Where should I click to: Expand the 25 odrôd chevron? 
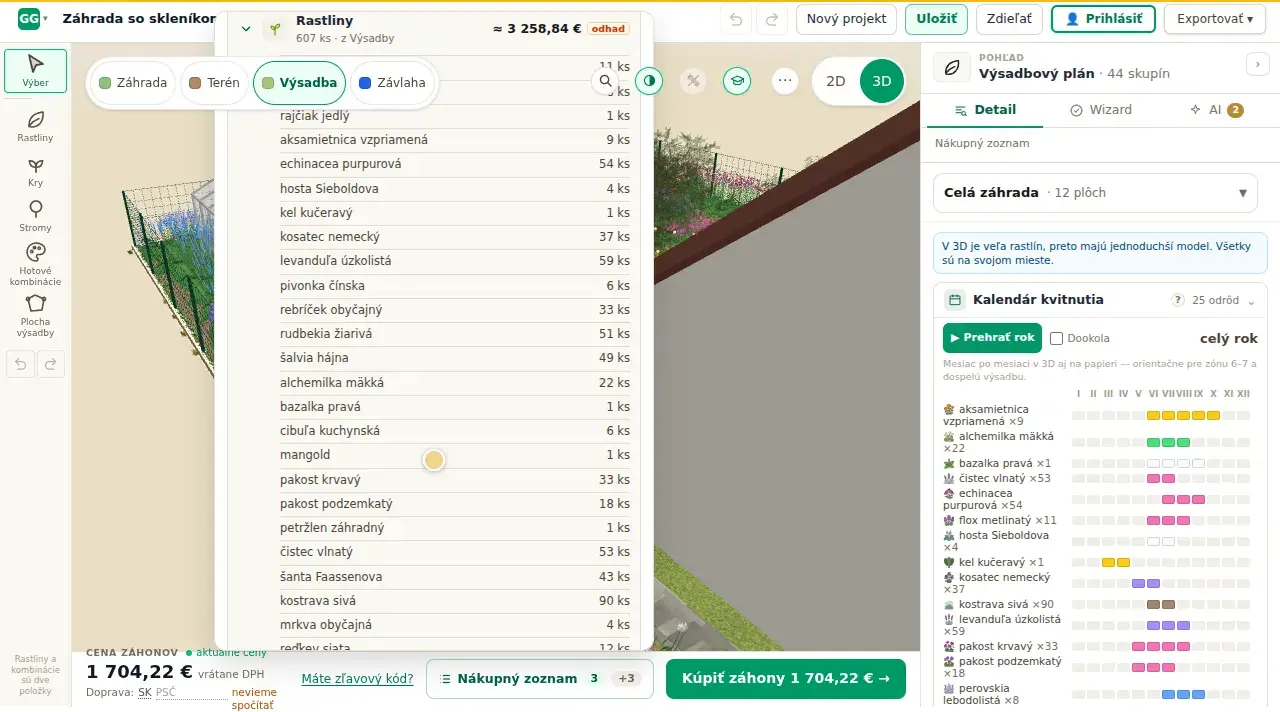pyautogui.click(x=1251, y=301)
